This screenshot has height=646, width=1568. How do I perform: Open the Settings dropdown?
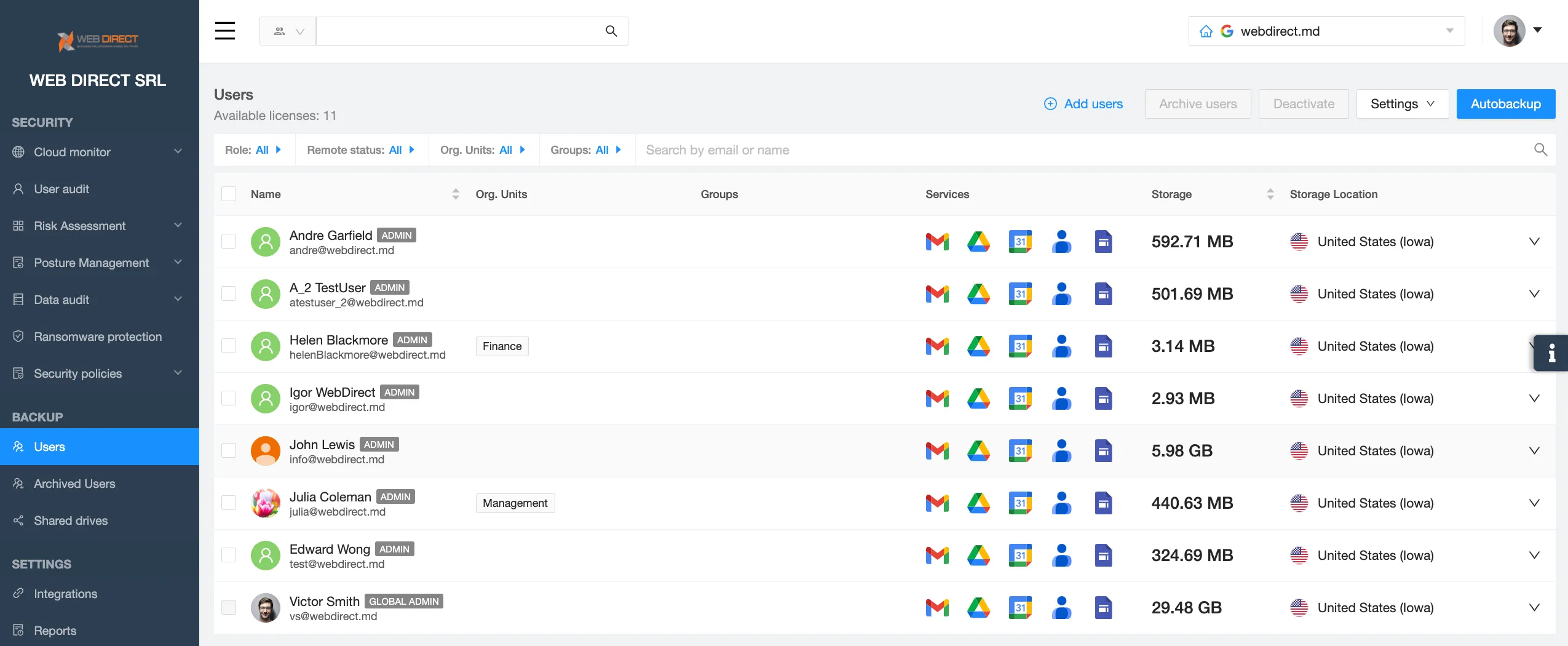[1402, 103]
